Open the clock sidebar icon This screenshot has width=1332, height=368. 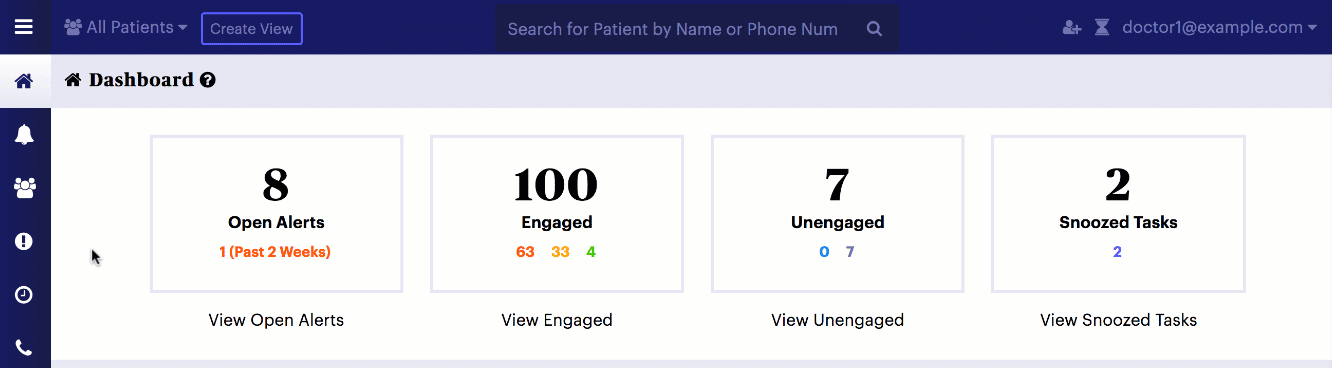click(x=24, y=294)
